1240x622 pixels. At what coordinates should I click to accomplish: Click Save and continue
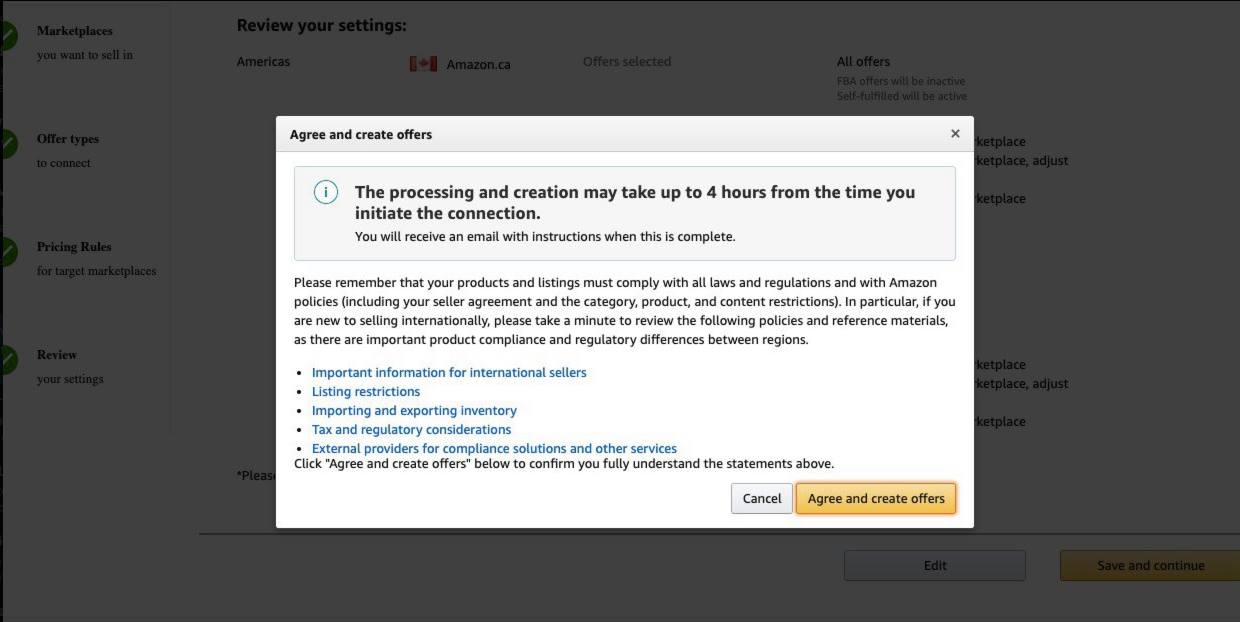[1148, 565]
